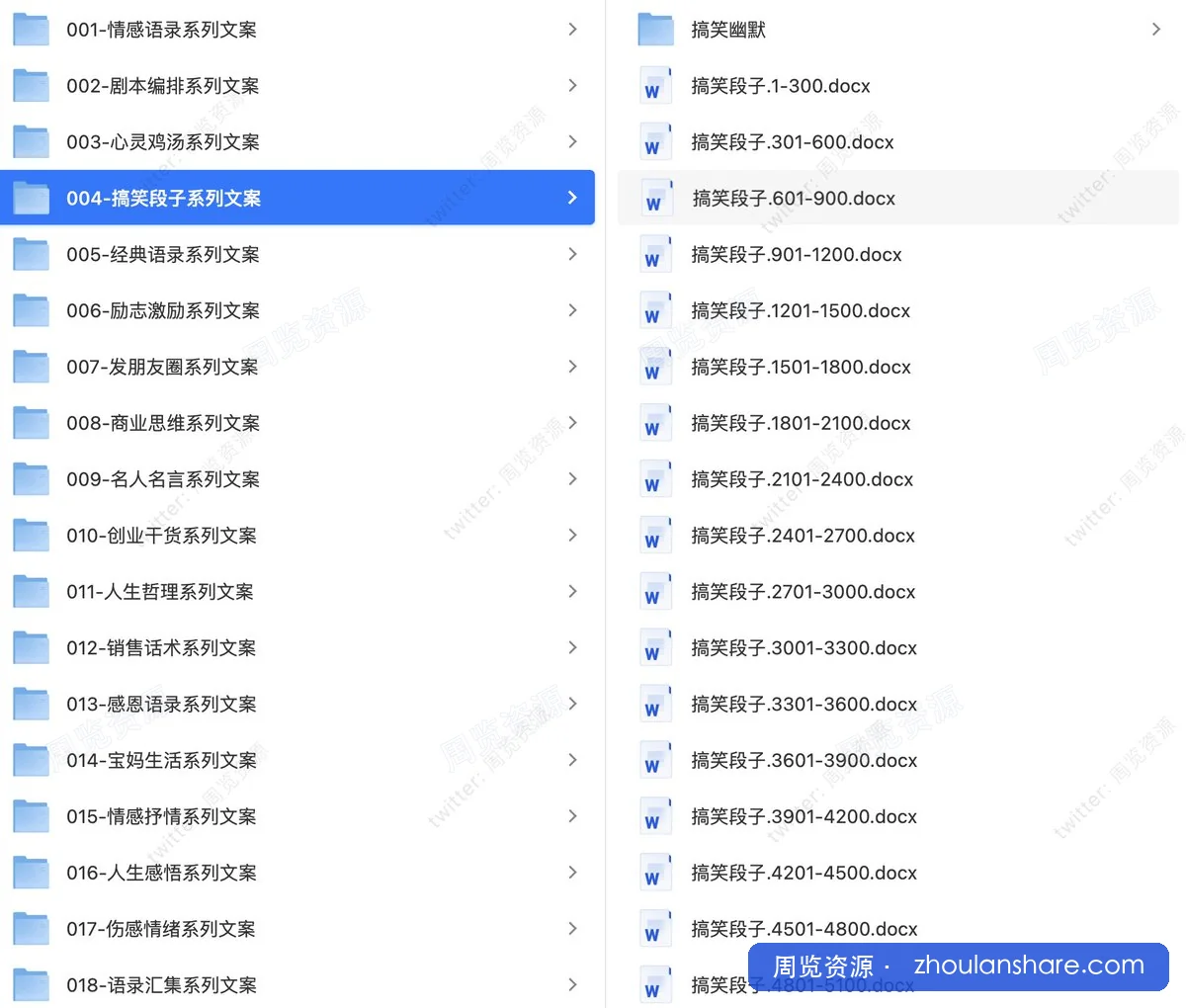Select folder name 搞笑幽默
Screen dimensions: 1186x1008
[x=728, y=30]
